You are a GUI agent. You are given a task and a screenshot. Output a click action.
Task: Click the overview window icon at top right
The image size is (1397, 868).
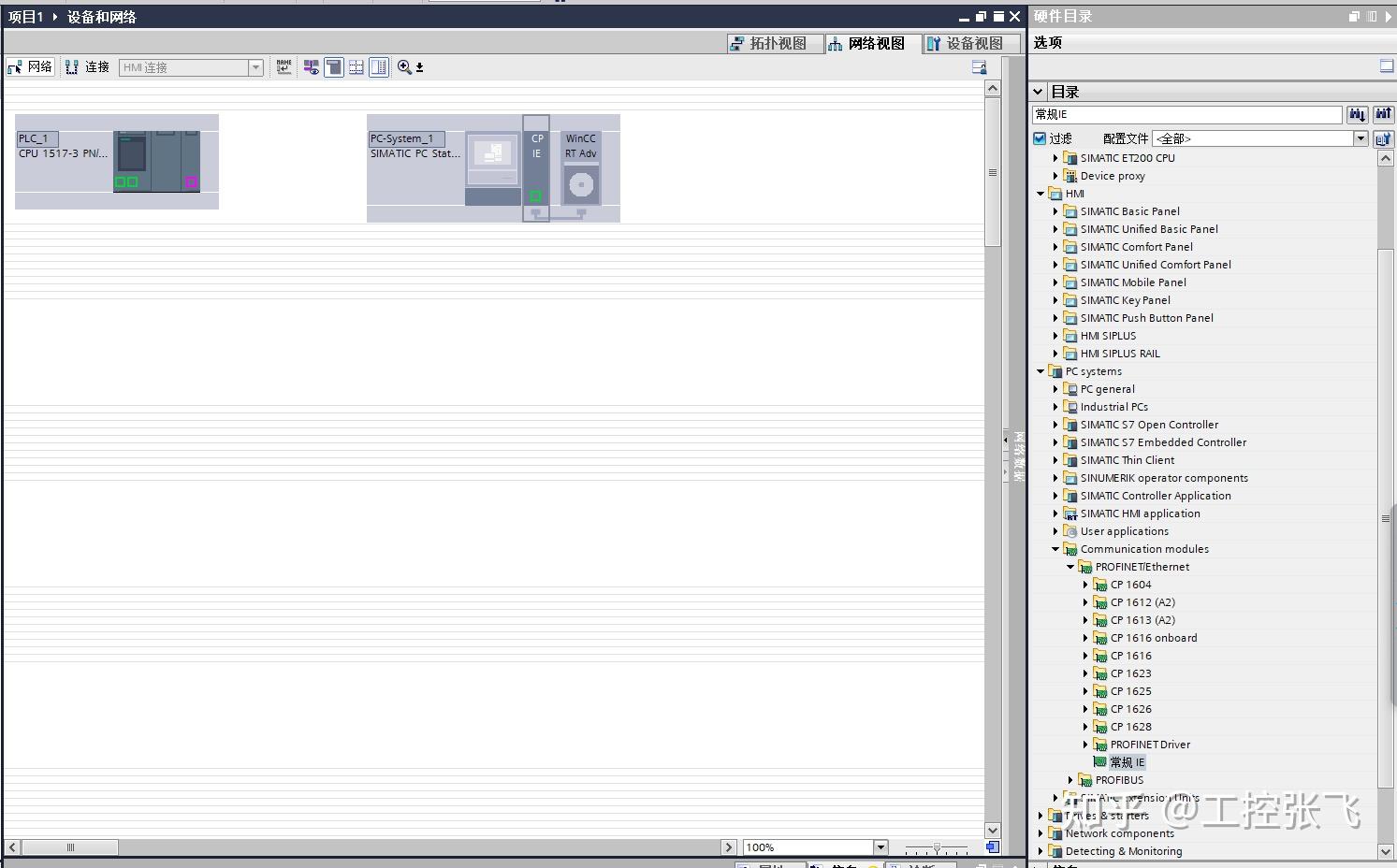click(x=979, y=67)
